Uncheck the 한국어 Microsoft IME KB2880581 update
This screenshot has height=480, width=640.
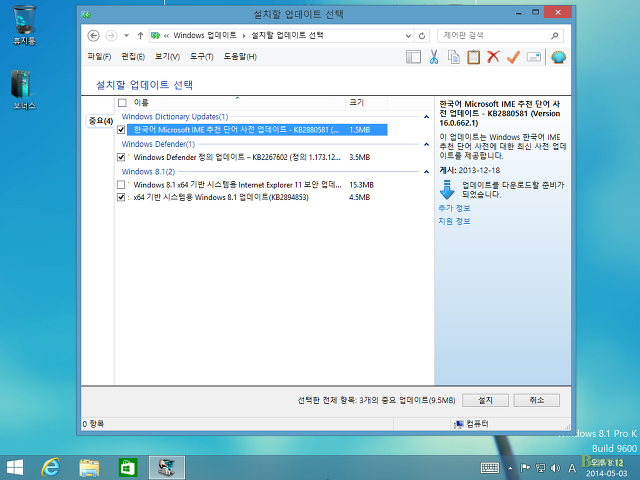pos(121,130)
